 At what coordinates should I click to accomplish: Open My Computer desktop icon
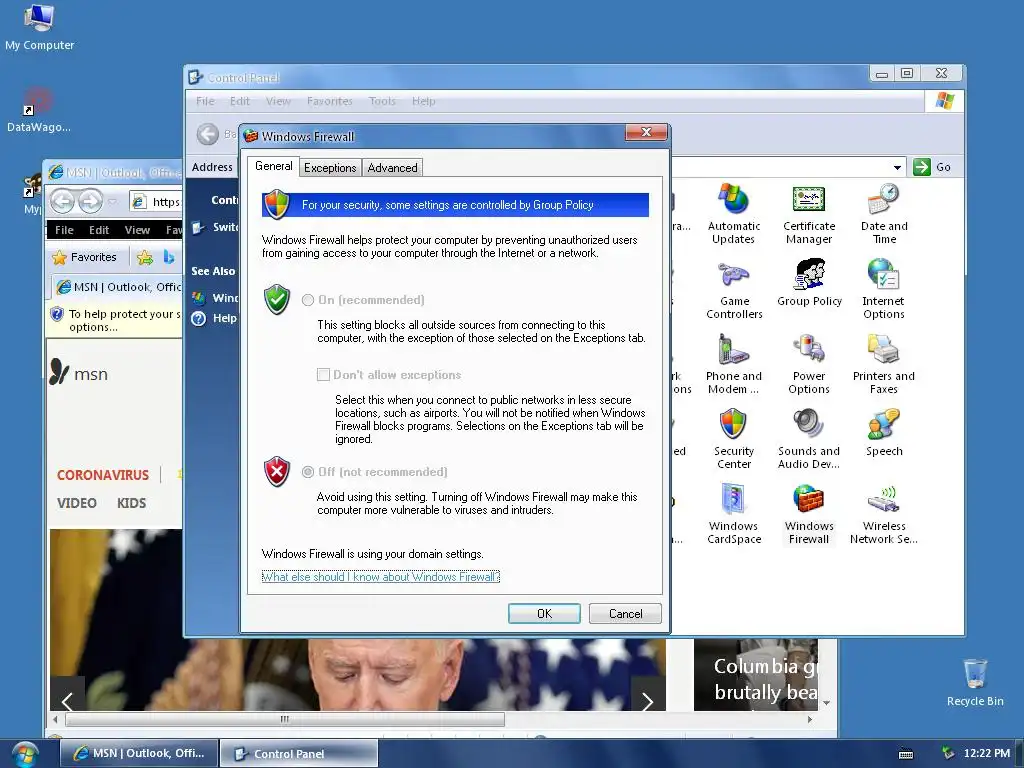39,27
